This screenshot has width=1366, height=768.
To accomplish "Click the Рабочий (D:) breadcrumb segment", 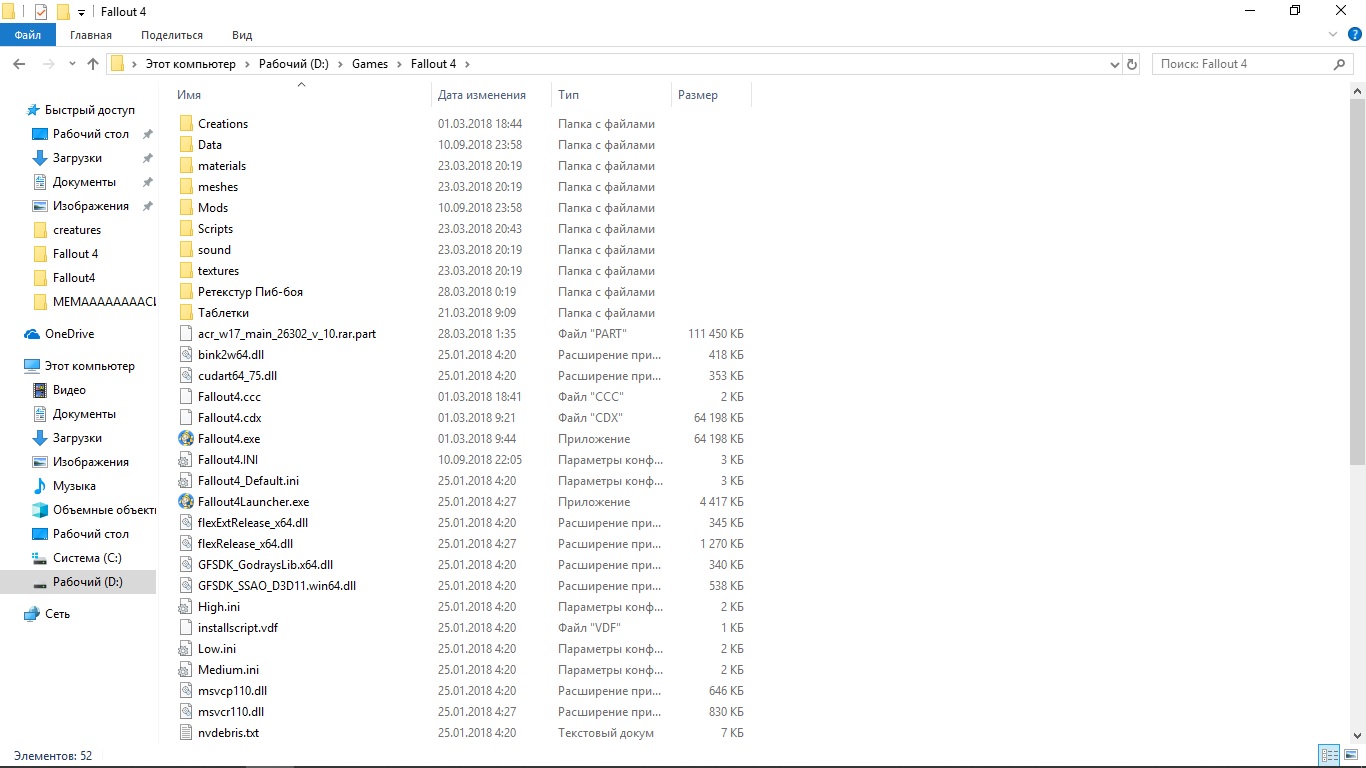I will [294, 64].
